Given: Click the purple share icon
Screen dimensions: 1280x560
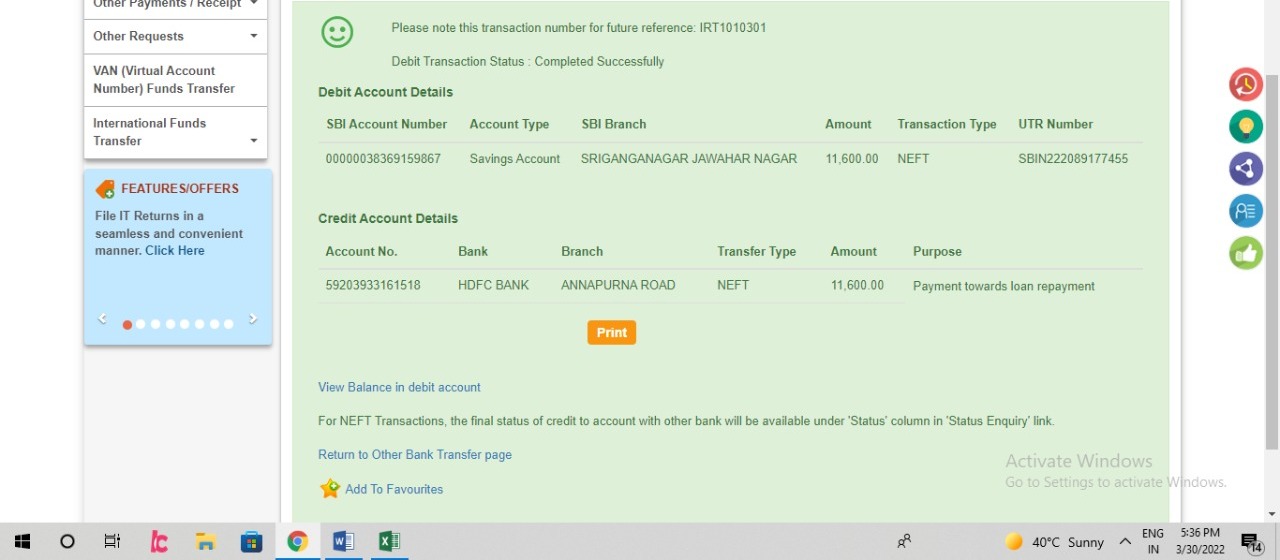Looking at the screenshot, I should pos(1246,169).
